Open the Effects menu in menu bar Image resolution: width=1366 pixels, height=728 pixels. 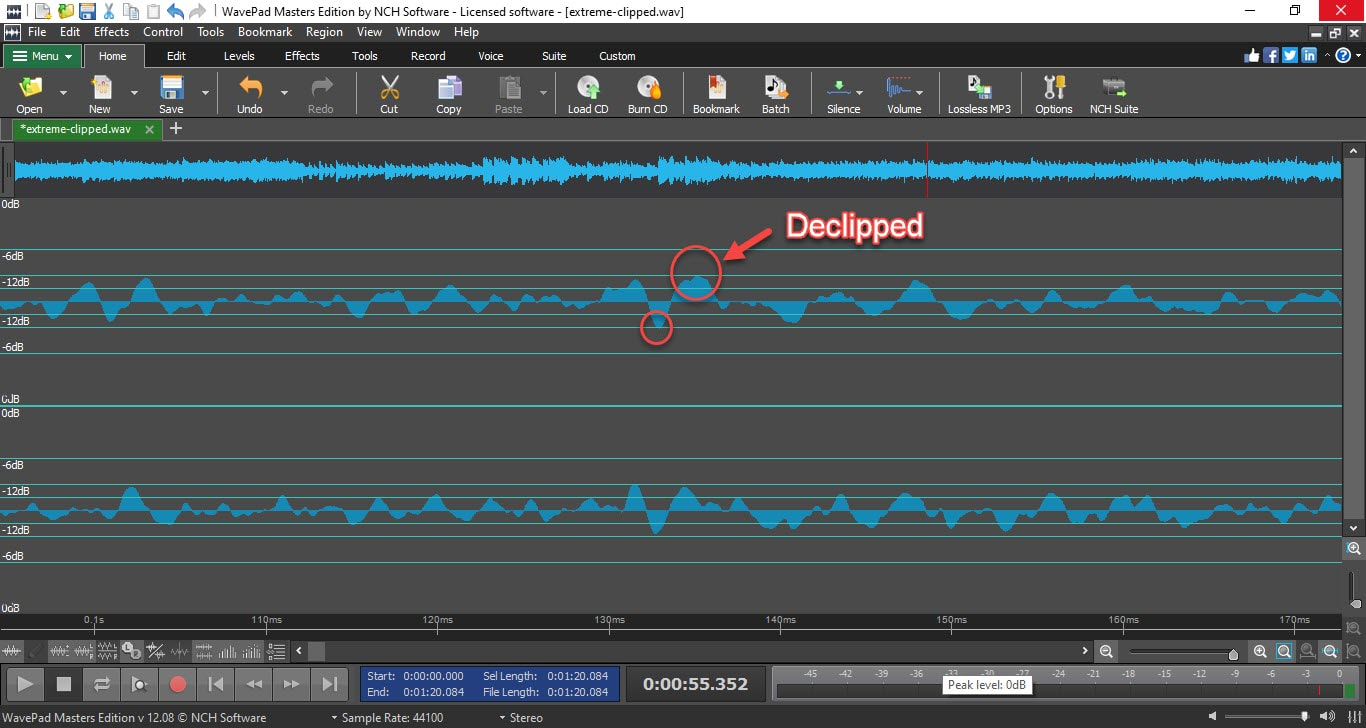click(x=112, y=32)
